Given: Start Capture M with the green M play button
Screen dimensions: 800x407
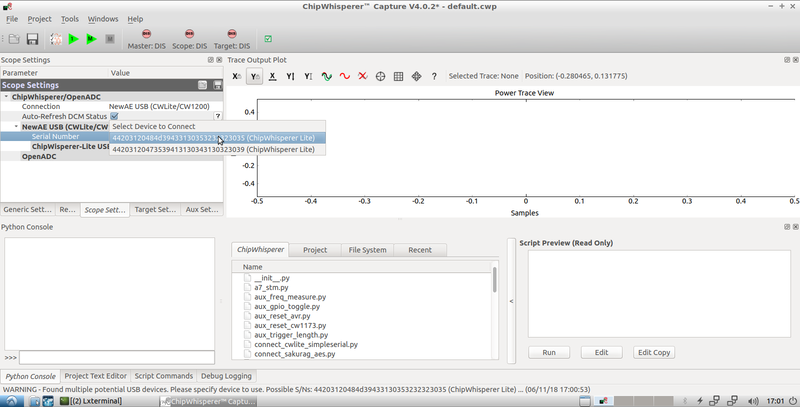Looking at the screenshot, I should click(x=91, y=39).
